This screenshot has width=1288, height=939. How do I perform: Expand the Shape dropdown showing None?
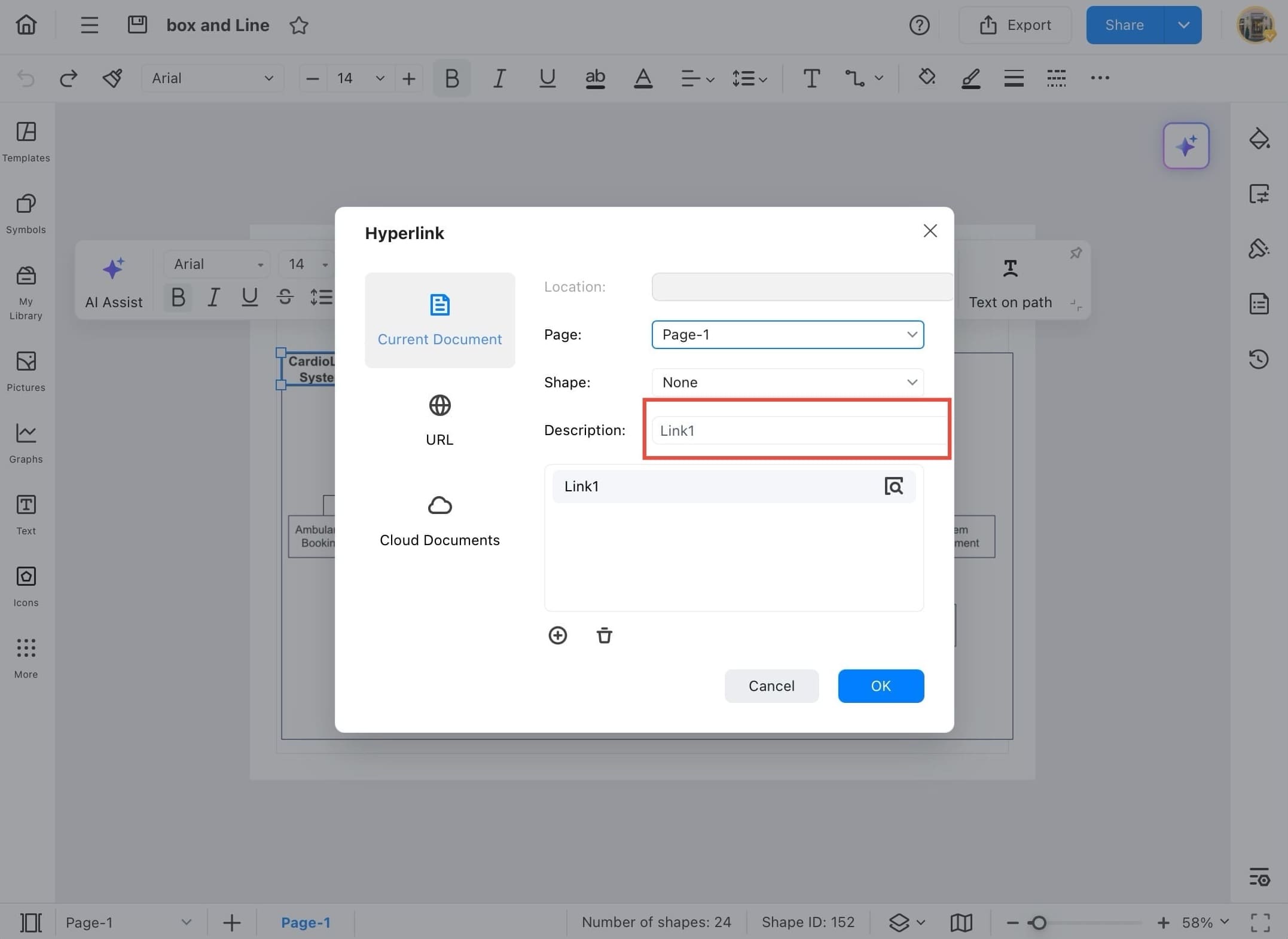tap(787, 383)
